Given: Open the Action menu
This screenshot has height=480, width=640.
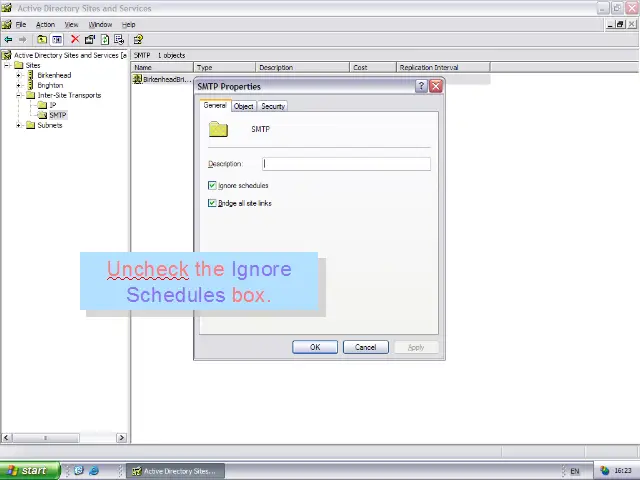Looking at the screenshot, I should [x=45, y=24].
